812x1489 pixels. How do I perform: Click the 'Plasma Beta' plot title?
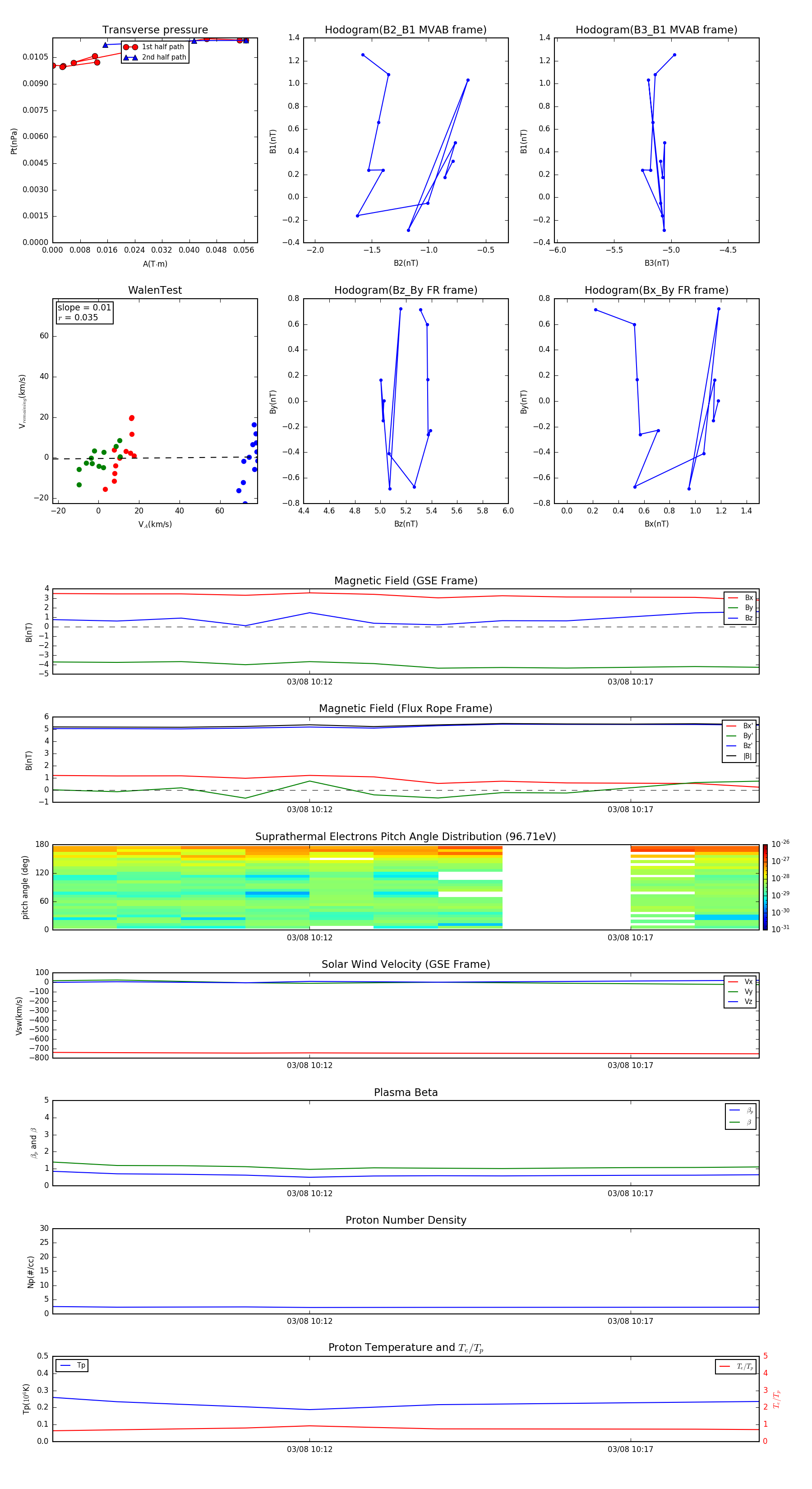pos(406,1092)
